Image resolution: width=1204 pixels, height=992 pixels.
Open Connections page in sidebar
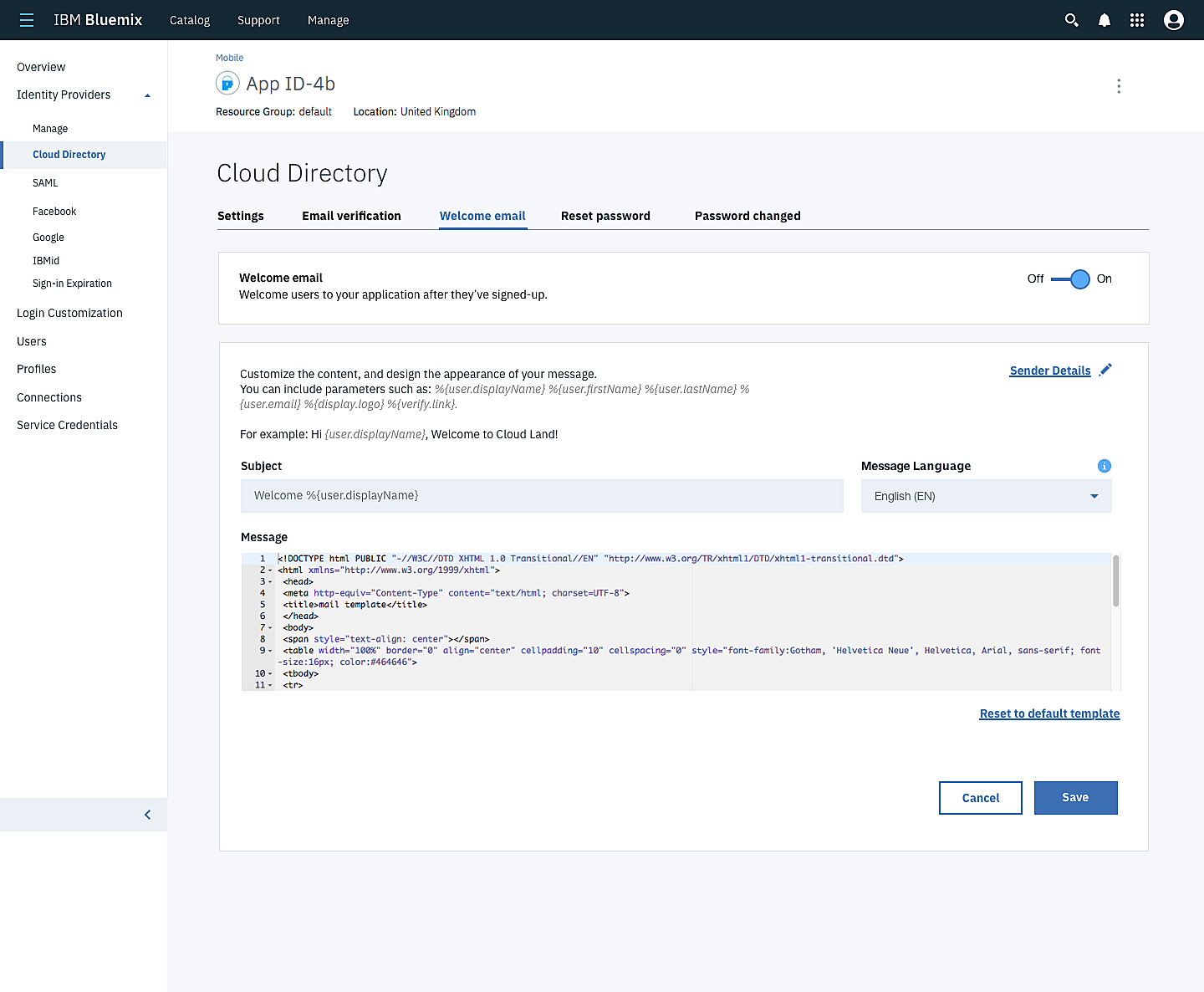(x=49, y=397)
